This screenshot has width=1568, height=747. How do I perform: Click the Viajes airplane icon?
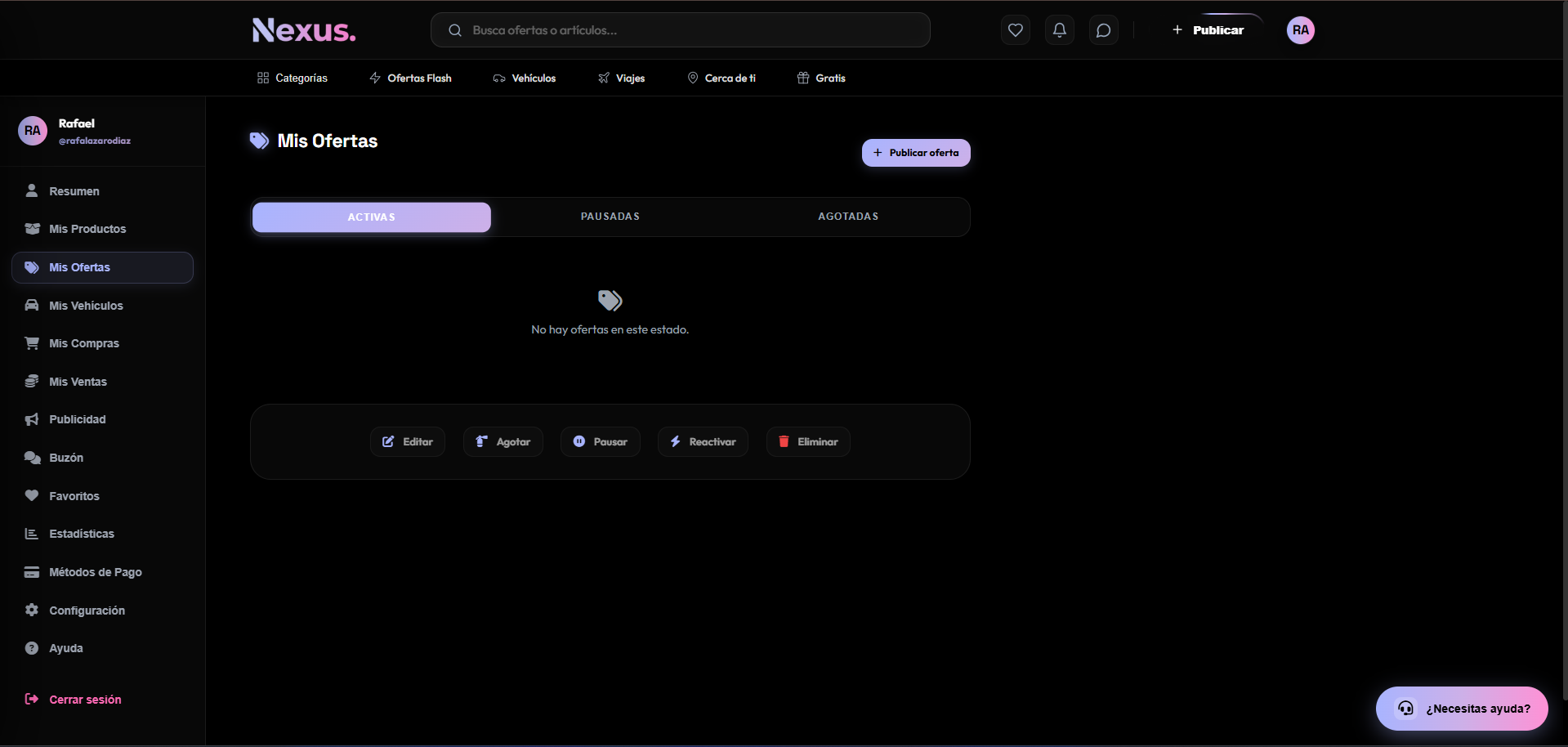point(604,78)
